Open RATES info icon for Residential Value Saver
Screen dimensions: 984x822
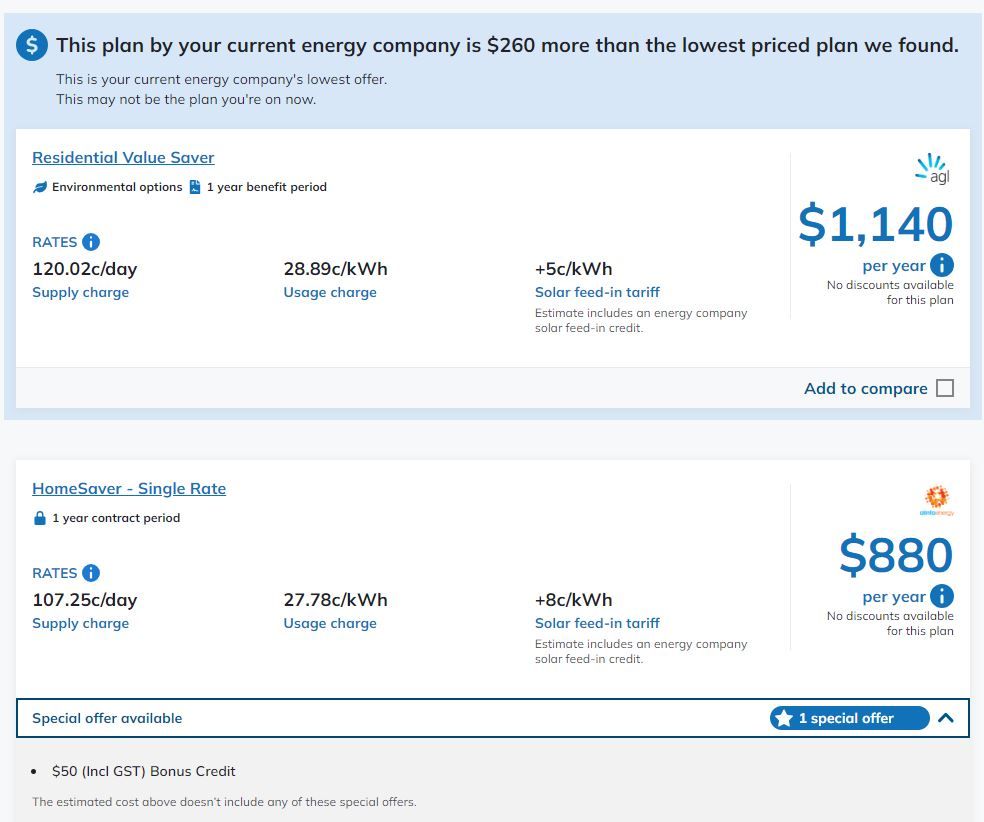[91, 242]
